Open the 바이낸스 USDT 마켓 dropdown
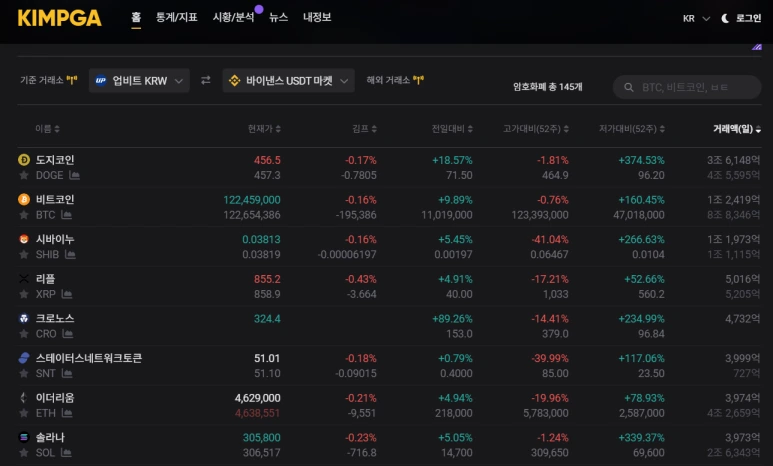This screenshot has height=466, width=773. point(288,80)
